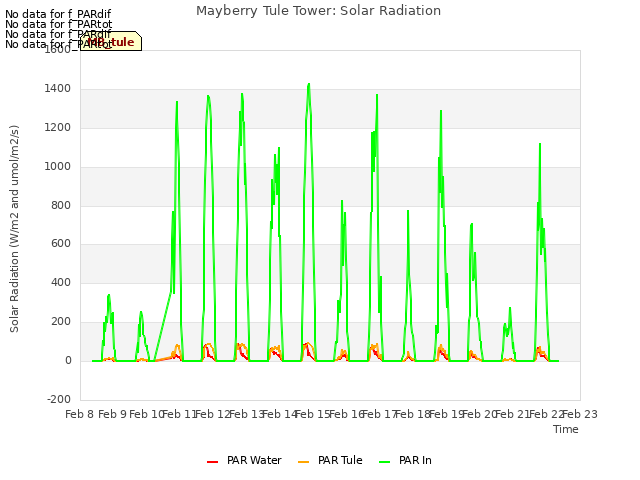Click the 1000 y-axis tick label

point(58,167)
